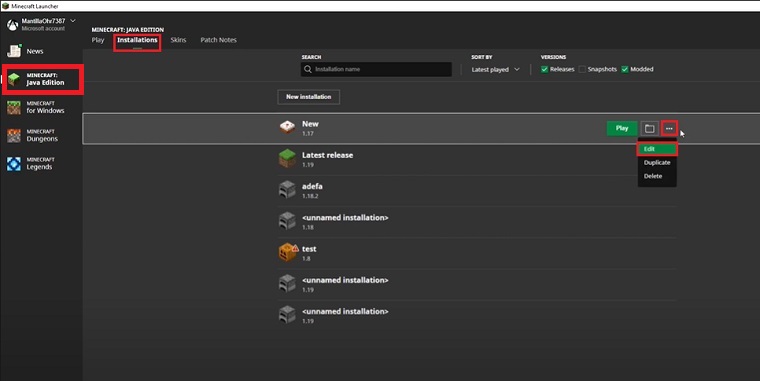This screenshot has width=760, height=381.
Task: Click the account avatar icon
Action: [12, 25]
